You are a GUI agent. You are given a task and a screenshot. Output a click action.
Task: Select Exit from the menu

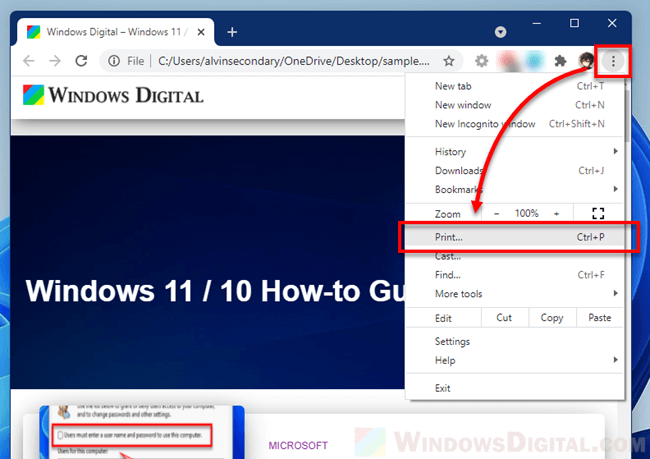click(x=514, y=388)
